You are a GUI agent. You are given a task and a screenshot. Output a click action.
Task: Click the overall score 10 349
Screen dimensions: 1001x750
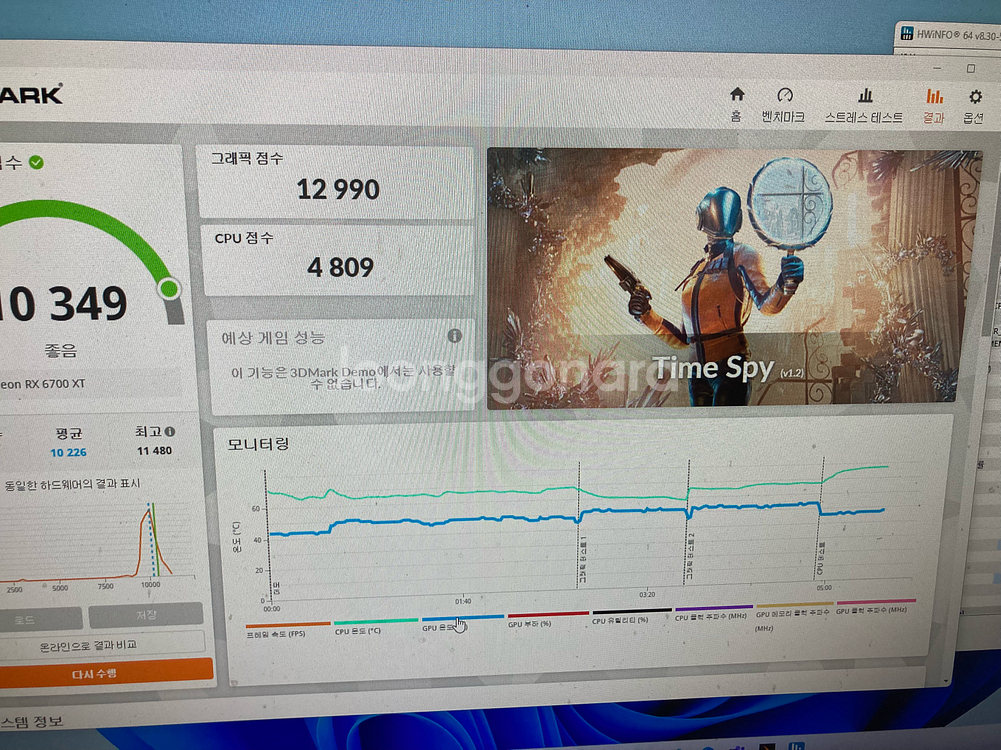tap(64, 304)
